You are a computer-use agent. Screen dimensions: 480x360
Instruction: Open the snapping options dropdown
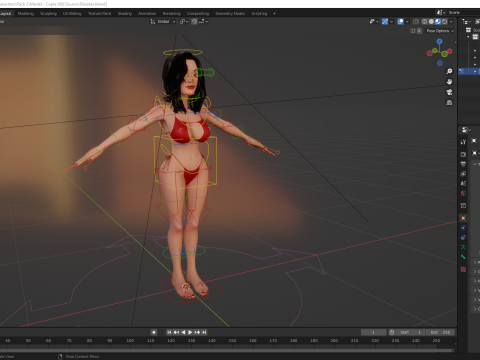click(x=204, y=21)
